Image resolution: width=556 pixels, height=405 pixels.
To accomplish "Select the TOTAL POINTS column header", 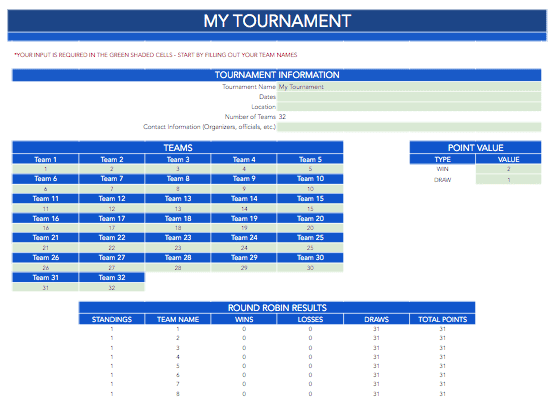I will (x=443, y=319).
